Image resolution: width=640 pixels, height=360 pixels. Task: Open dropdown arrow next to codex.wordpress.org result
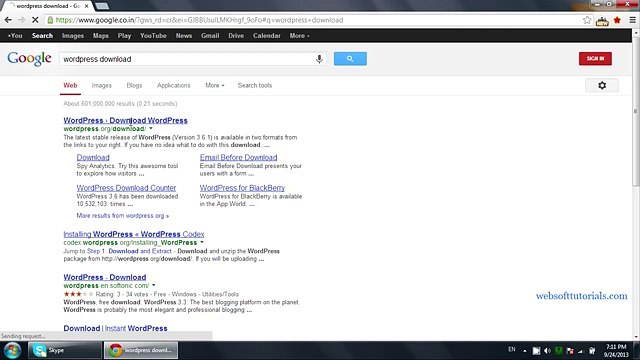pos(202,242)
